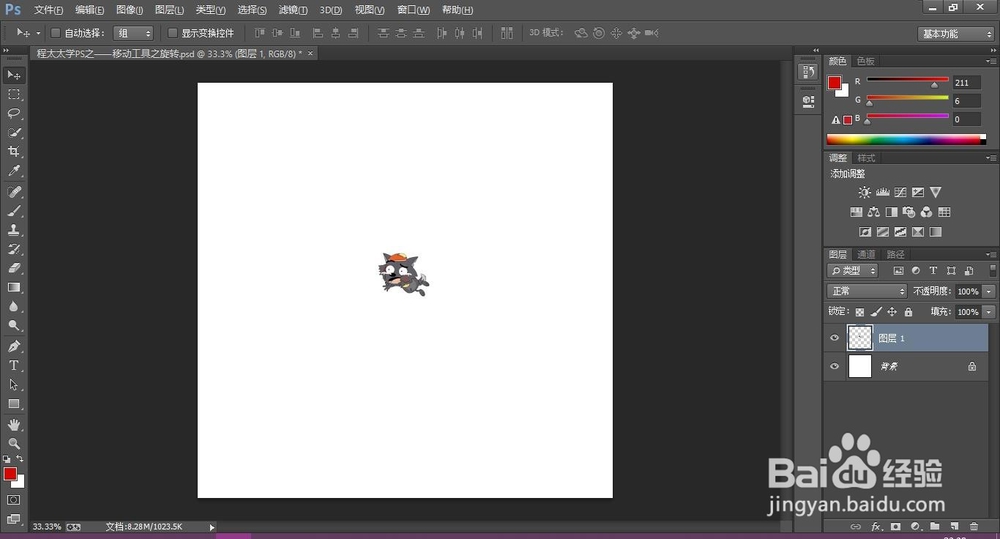Hide 图层 1 with eye icon
The image size is (1000, 539).
834,338
